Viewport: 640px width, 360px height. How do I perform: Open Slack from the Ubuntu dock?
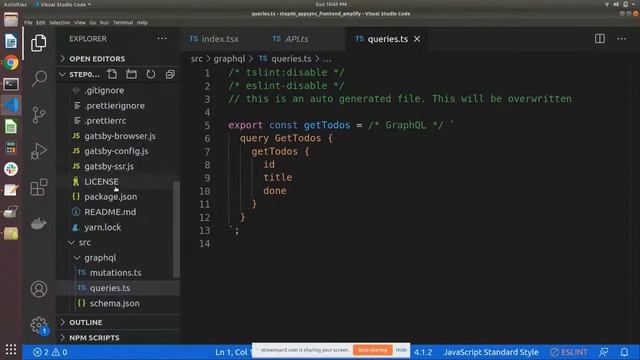point(11,169)
